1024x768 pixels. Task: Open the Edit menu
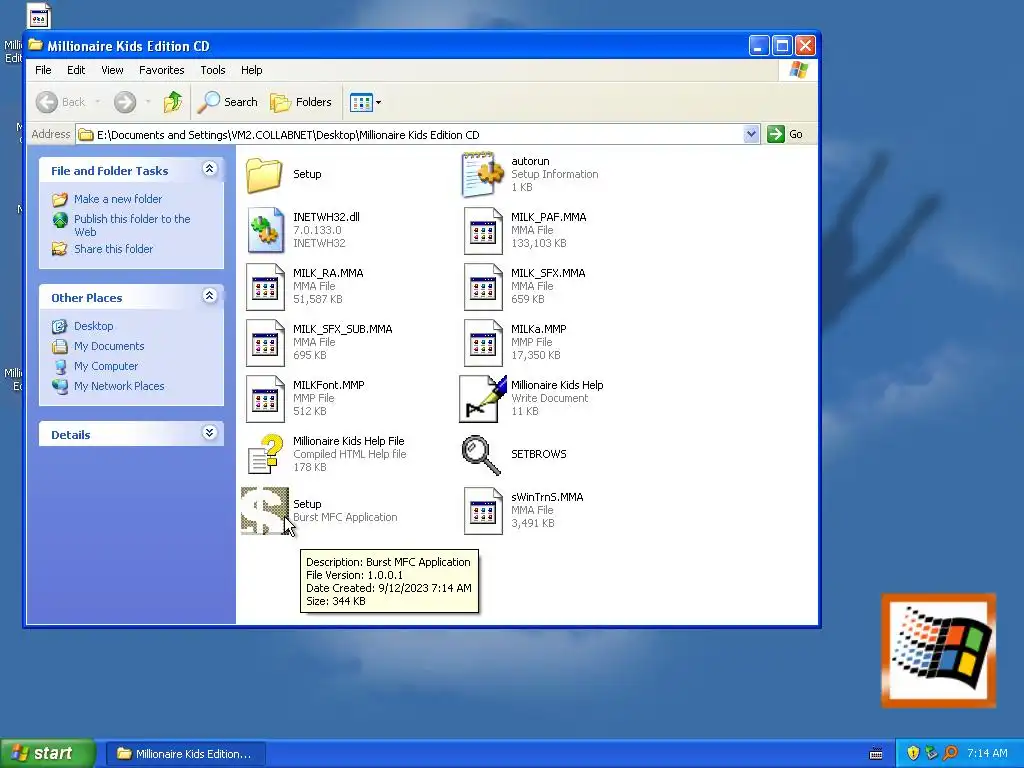pyautogui.click(x=76, y=70)
